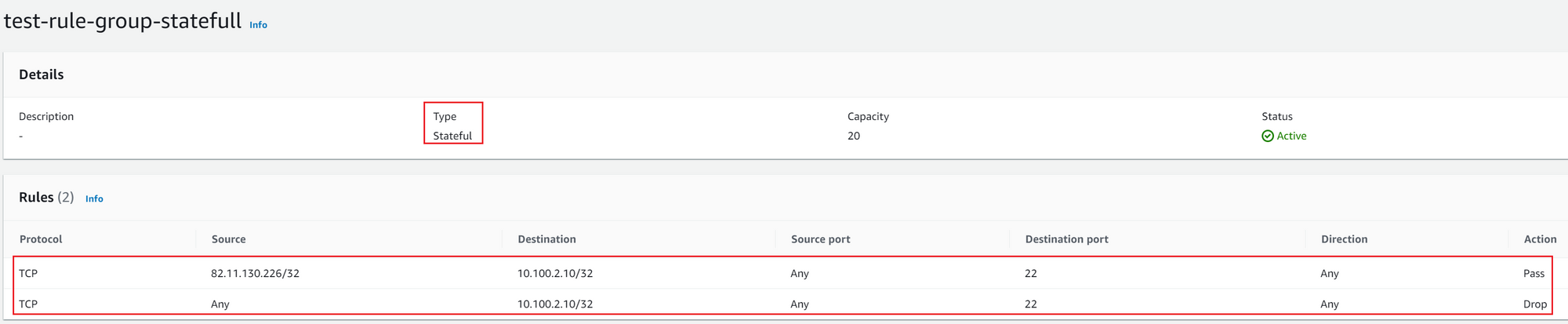Click the Drop action in second rule
The image size is (1568, 324).
[x=1535, y=304]
